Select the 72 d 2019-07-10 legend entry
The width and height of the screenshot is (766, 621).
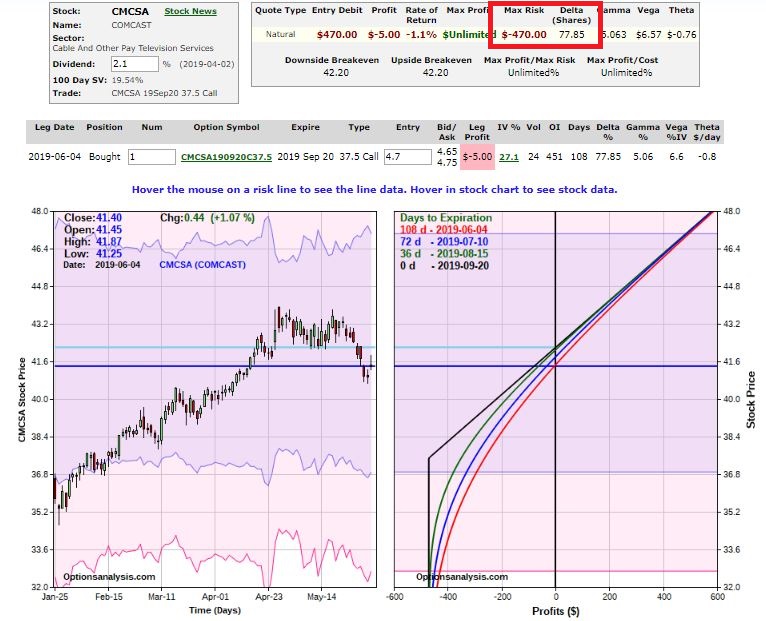click(x=444, y=242)
